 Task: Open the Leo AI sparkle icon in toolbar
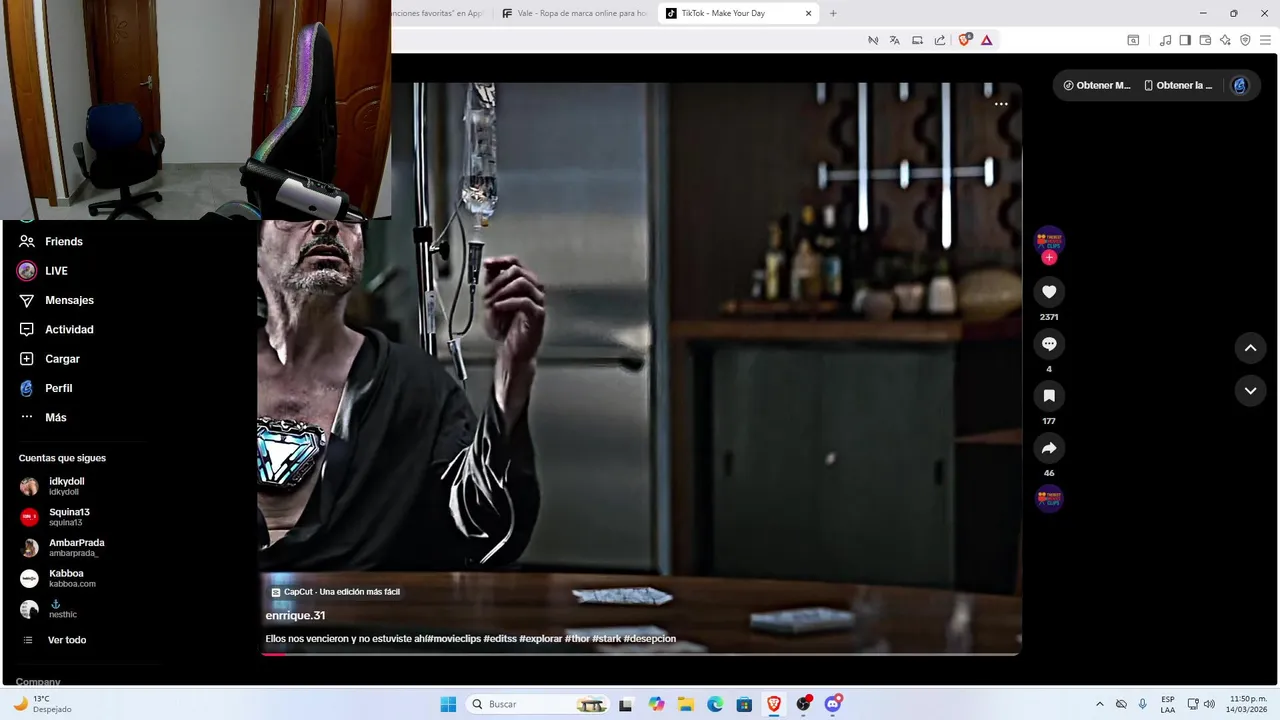[1225, 40]
